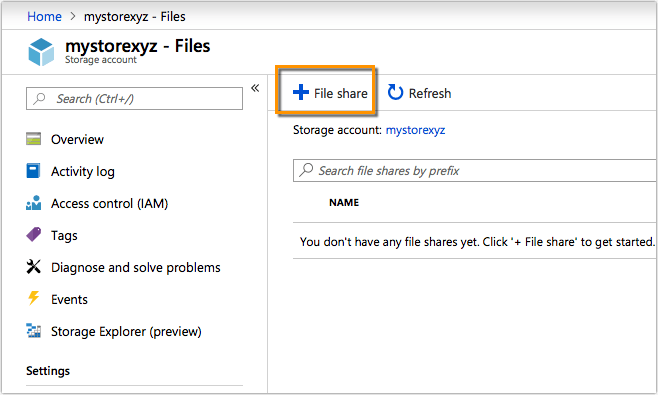Viewport: 658px width, 395px height.
Task: Focus the Search (Ctrl+/) box
Action: tap(134, 99)
